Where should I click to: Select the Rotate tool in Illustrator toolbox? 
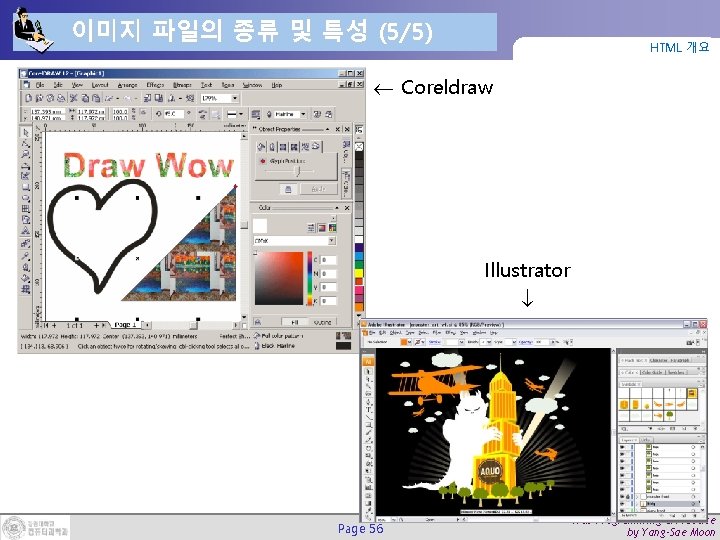tap(368, 448)
